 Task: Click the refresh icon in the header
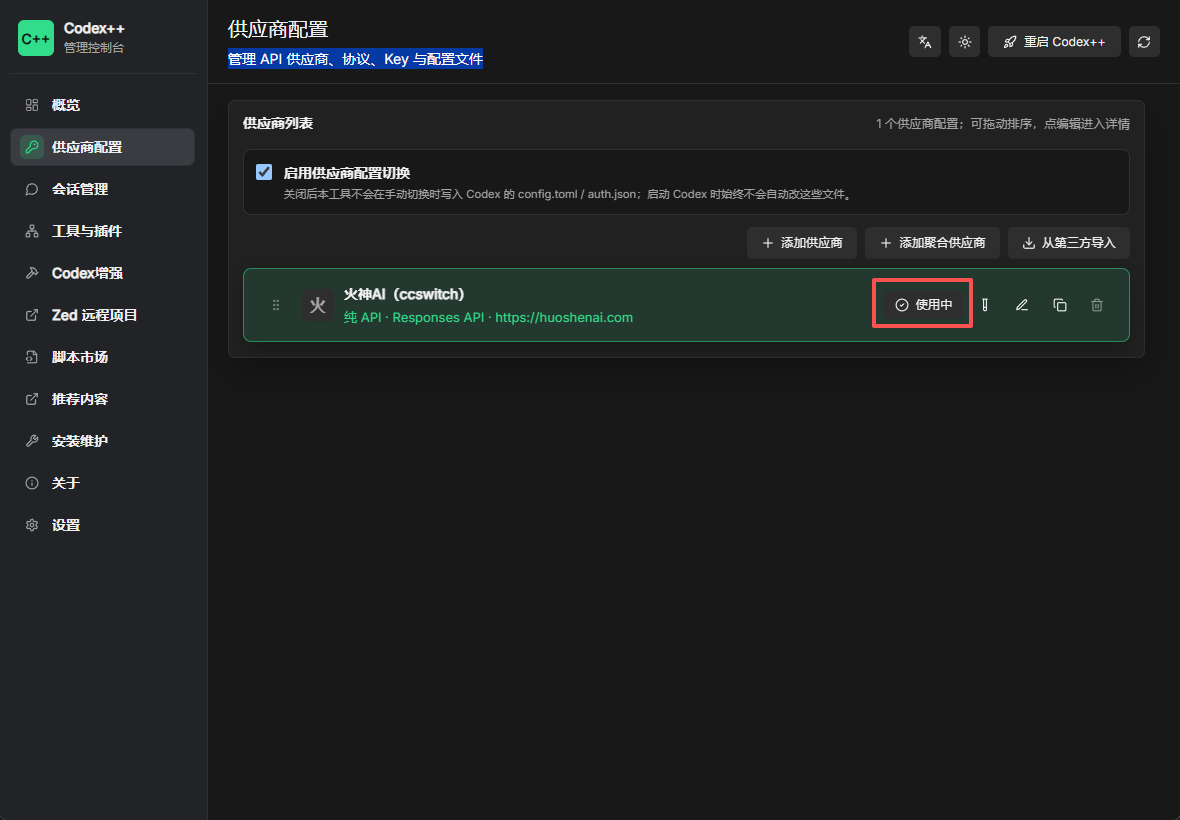[1144, 42]
